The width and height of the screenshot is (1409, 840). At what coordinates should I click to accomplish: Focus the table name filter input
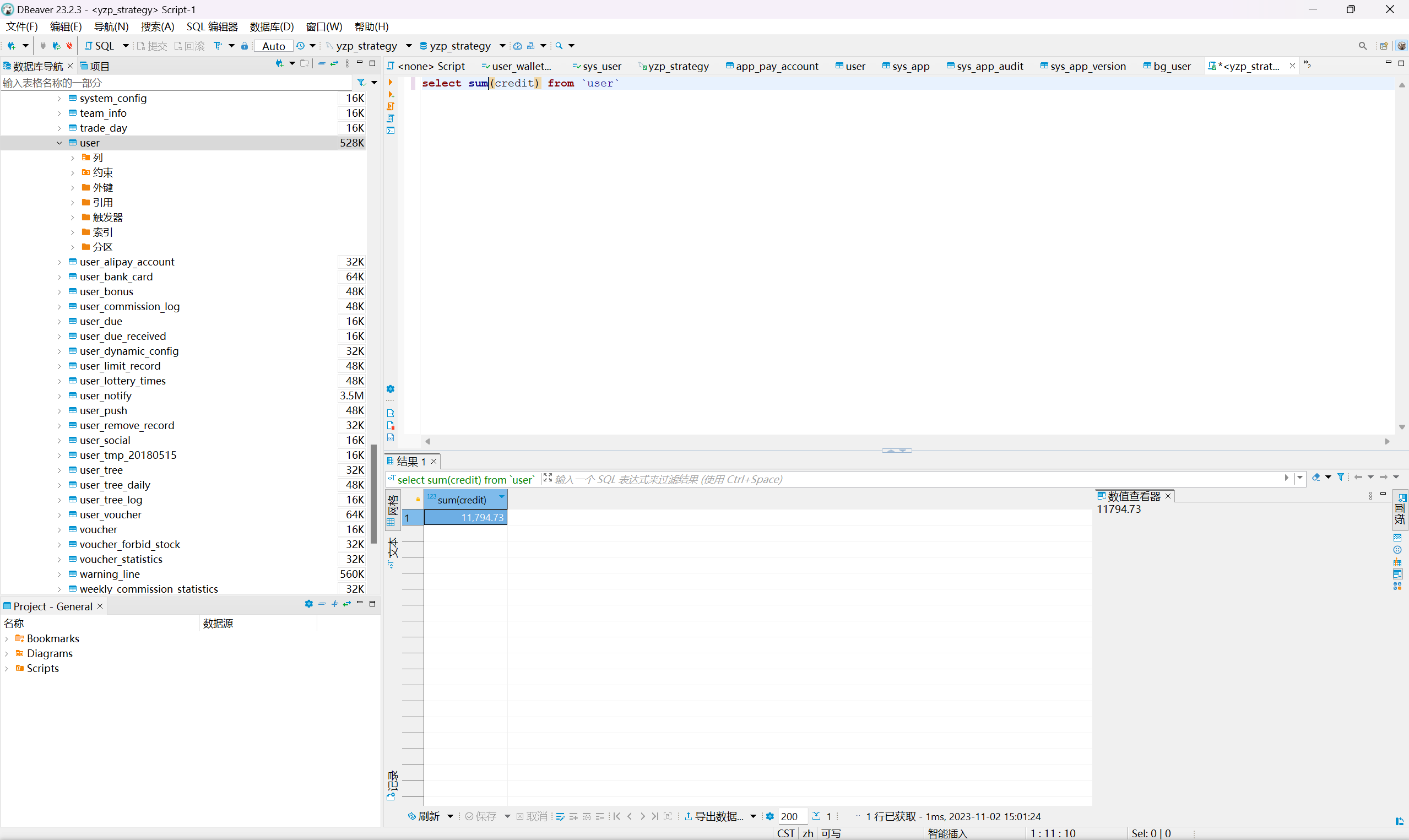pyautogui.click(x=177, y=83)
